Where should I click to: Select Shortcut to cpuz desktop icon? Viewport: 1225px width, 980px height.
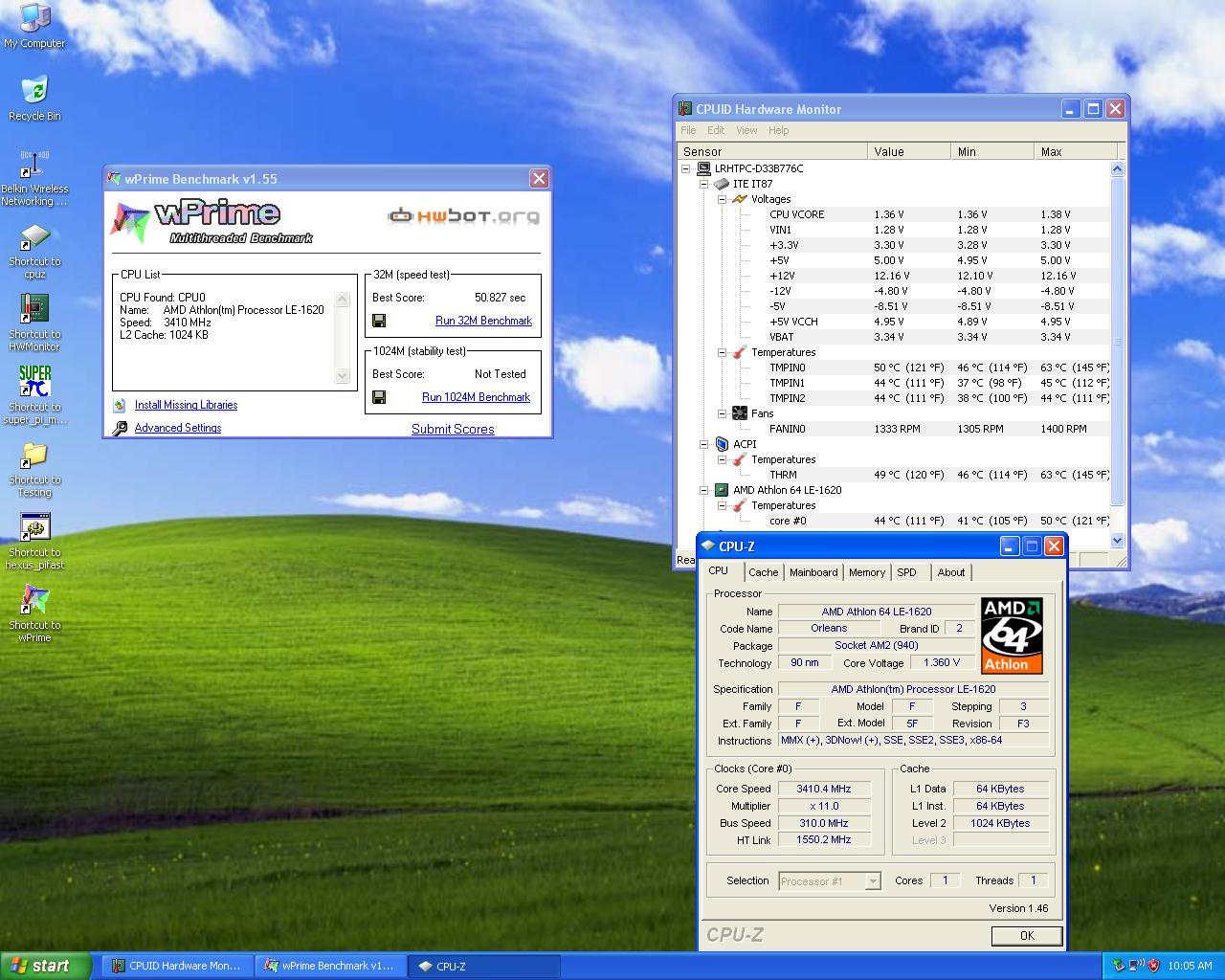click(x=34, y=251)
